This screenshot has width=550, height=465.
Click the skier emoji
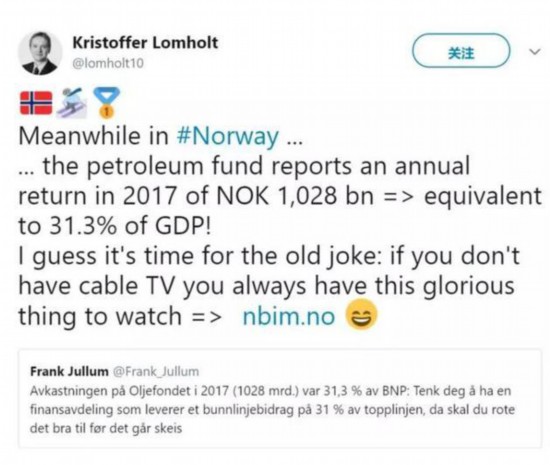click(x=72, y=102)
